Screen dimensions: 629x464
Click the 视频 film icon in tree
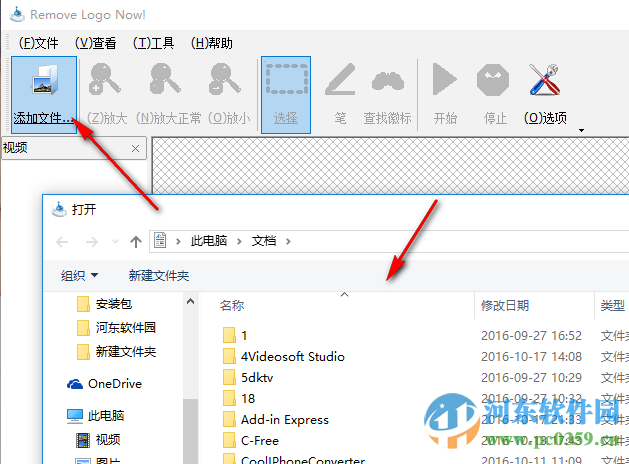coord(83,440)
